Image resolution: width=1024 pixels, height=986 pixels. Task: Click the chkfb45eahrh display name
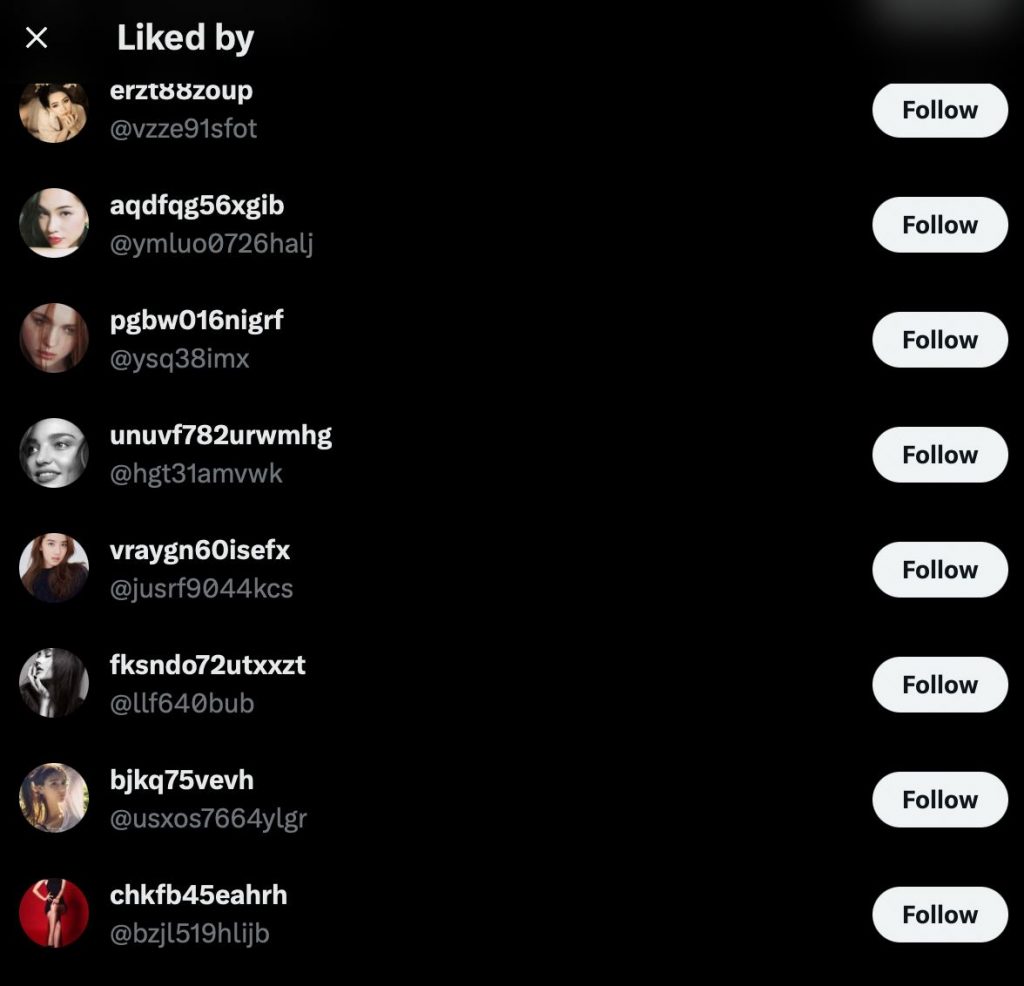point(198,895)
